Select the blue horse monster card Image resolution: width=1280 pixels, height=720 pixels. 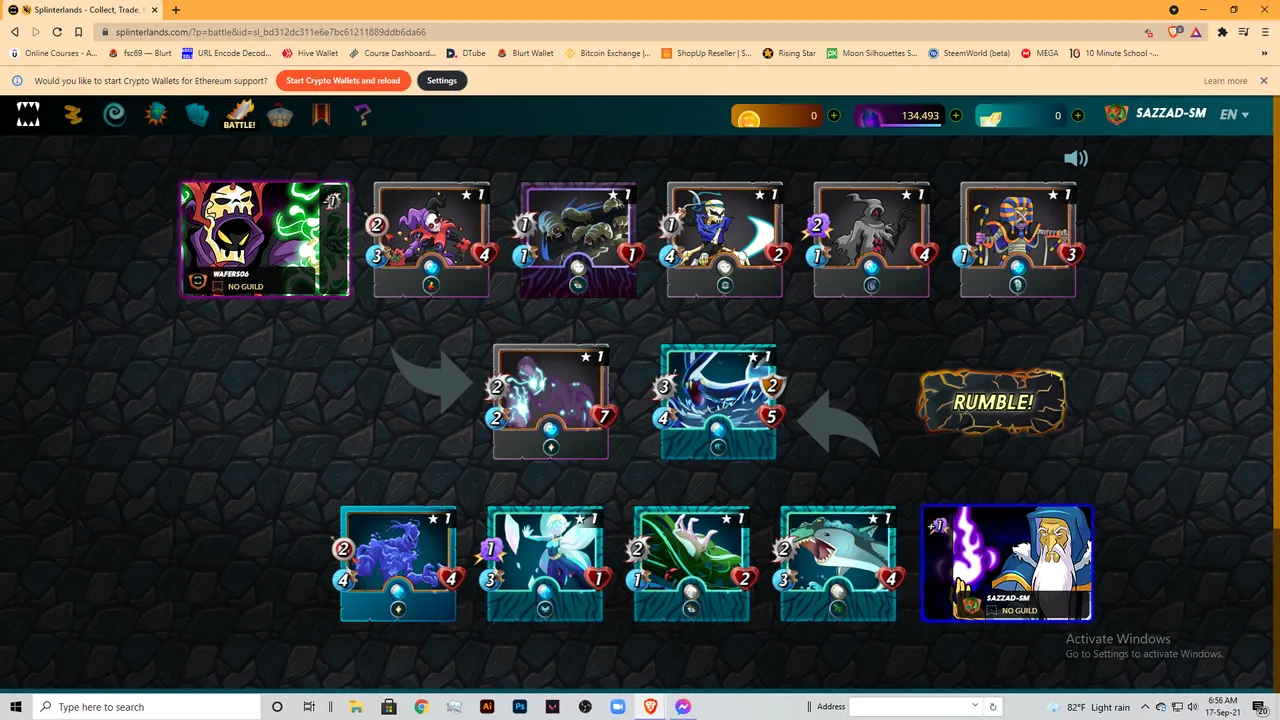point(398,564)
